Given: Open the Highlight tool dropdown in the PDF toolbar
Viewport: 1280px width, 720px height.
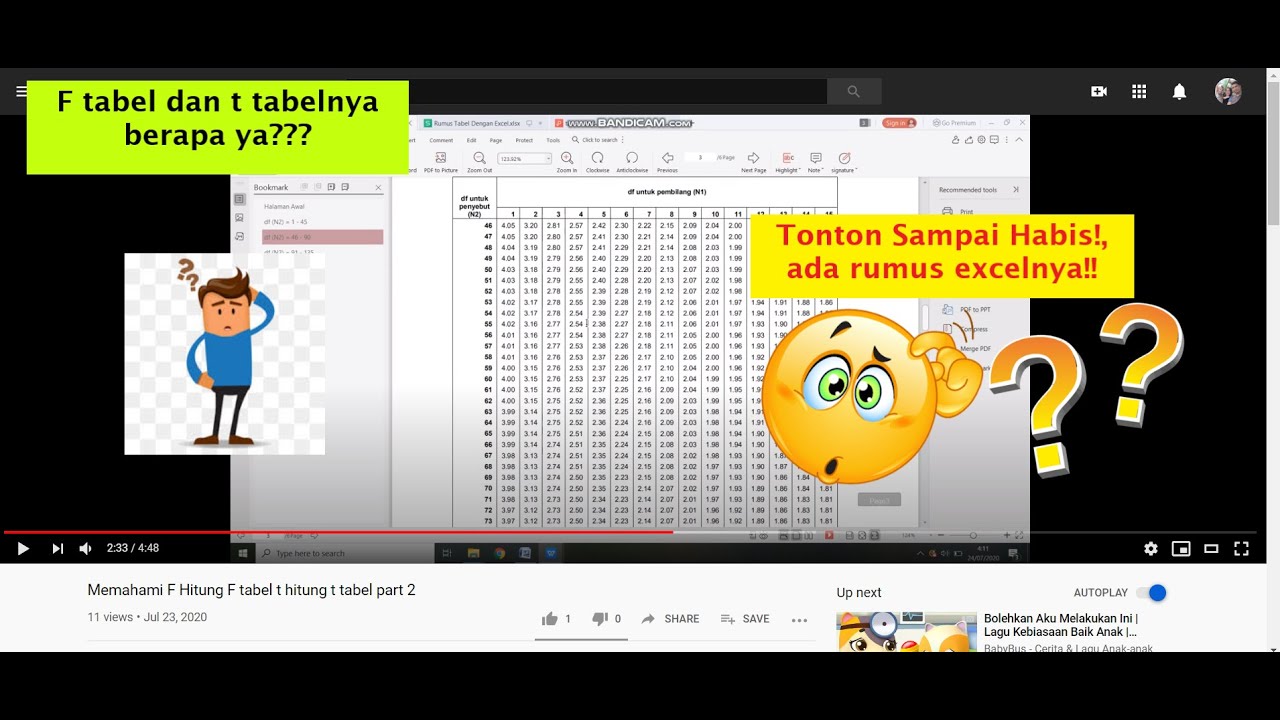Looking at the screenshot, I should tap(787, 162).
